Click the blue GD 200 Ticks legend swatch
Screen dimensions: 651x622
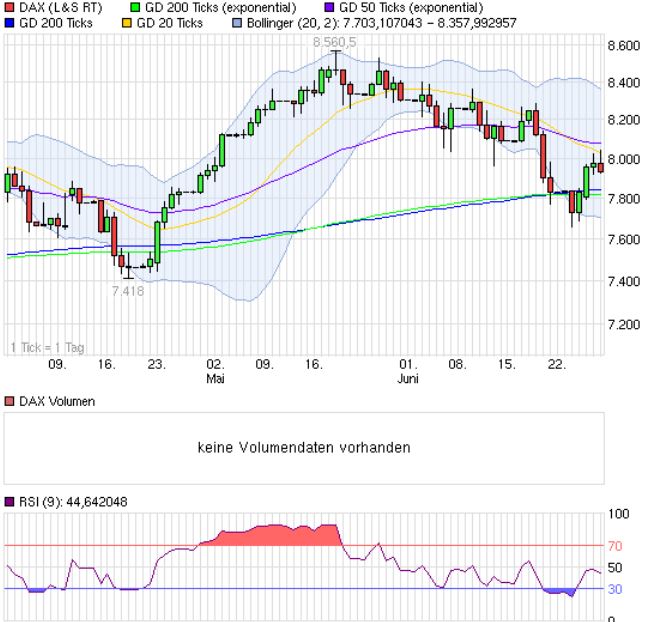point(9,23)
